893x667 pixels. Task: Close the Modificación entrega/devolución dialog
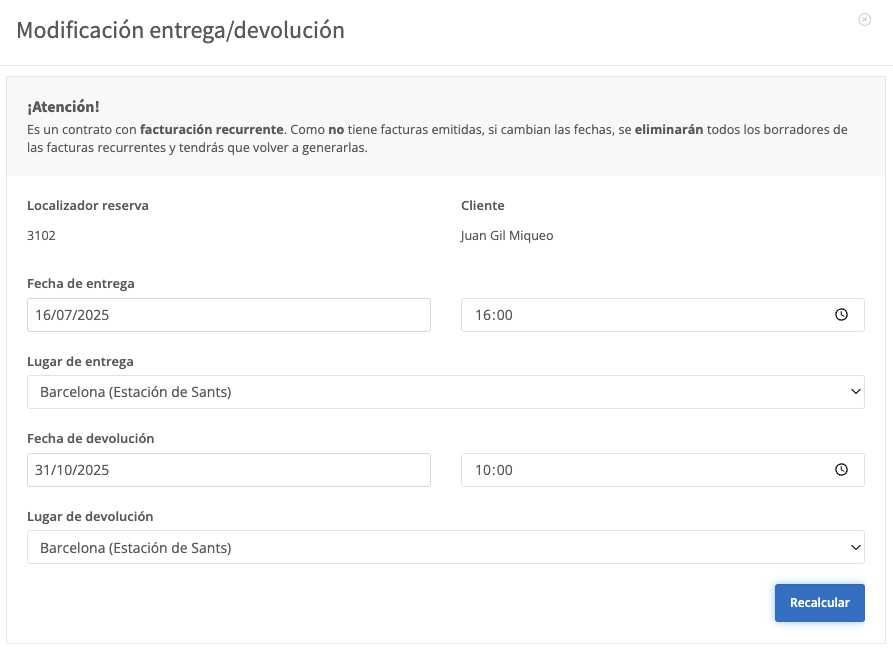pos(865,19)
